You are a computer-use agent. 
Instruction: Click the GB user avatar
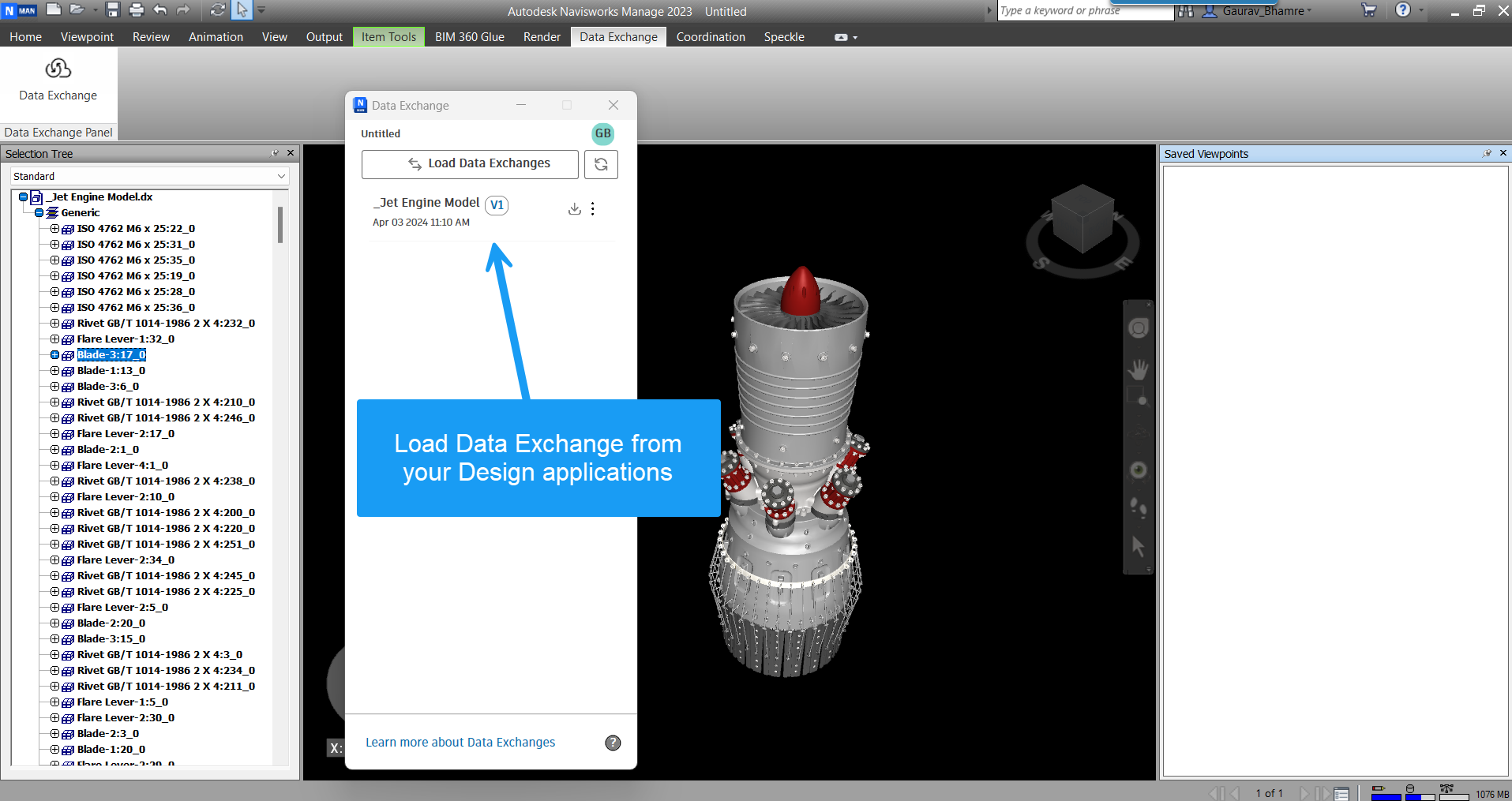(603, 133)
